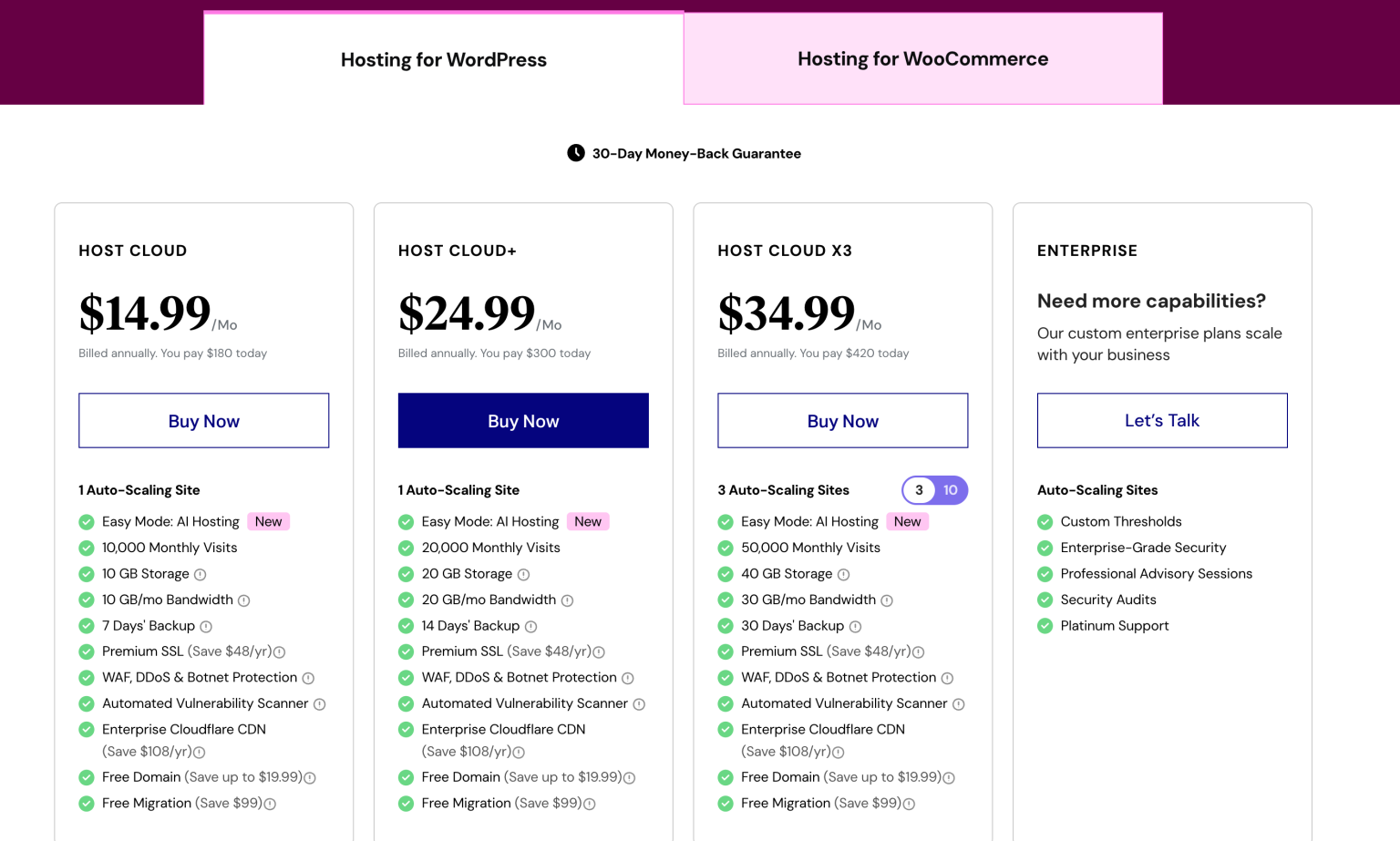
Task: Click the info icon next to 10 GB Storage
Action: click(201, 574)
